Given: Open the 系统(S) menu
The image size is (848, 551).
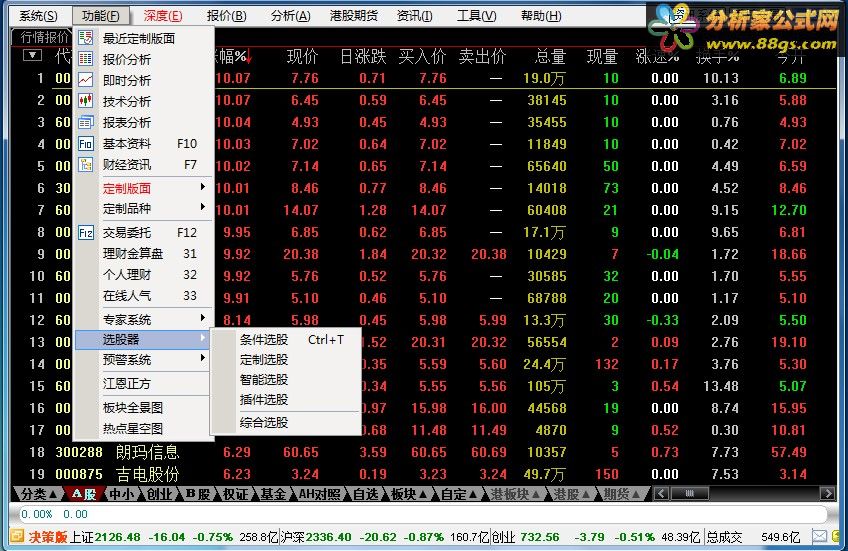Looking at the screenshot, I should pyautogui.click(x=38, y=16).
